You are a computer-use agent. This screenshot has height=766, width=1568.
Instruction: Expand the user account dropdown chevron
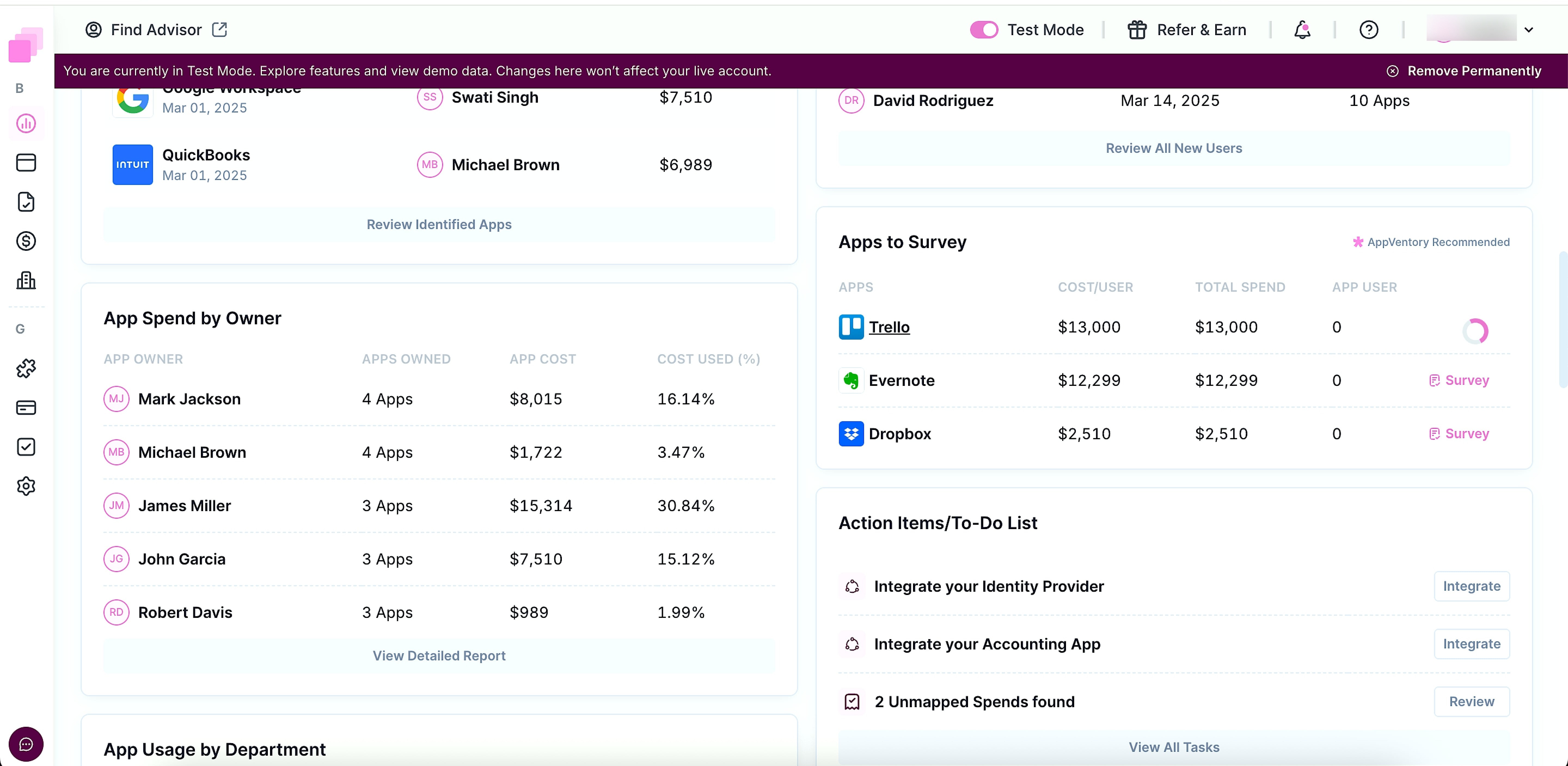1529,30
